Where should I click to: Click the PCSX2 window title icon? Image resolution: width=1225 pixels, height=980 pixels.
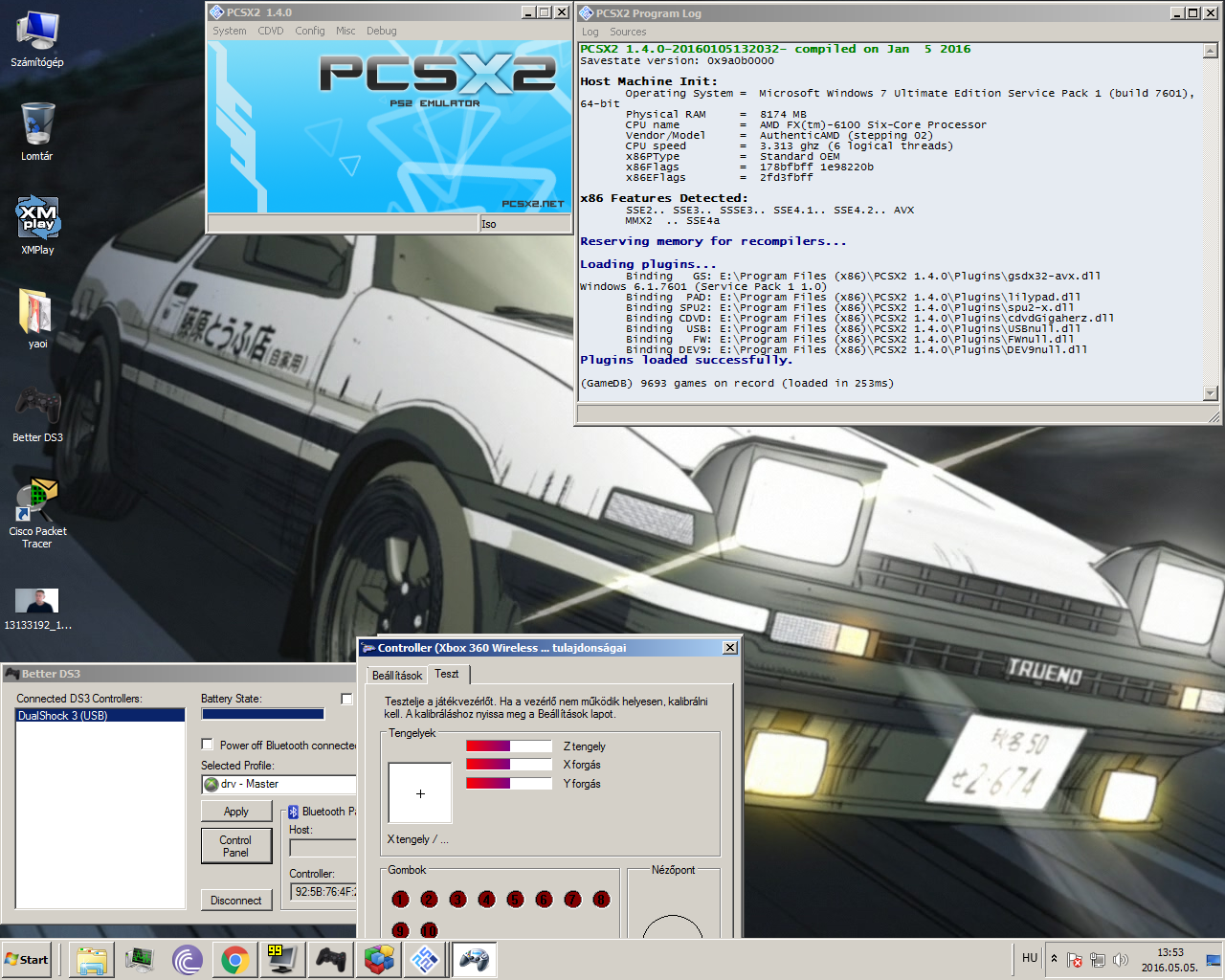[x=217, y=12]
